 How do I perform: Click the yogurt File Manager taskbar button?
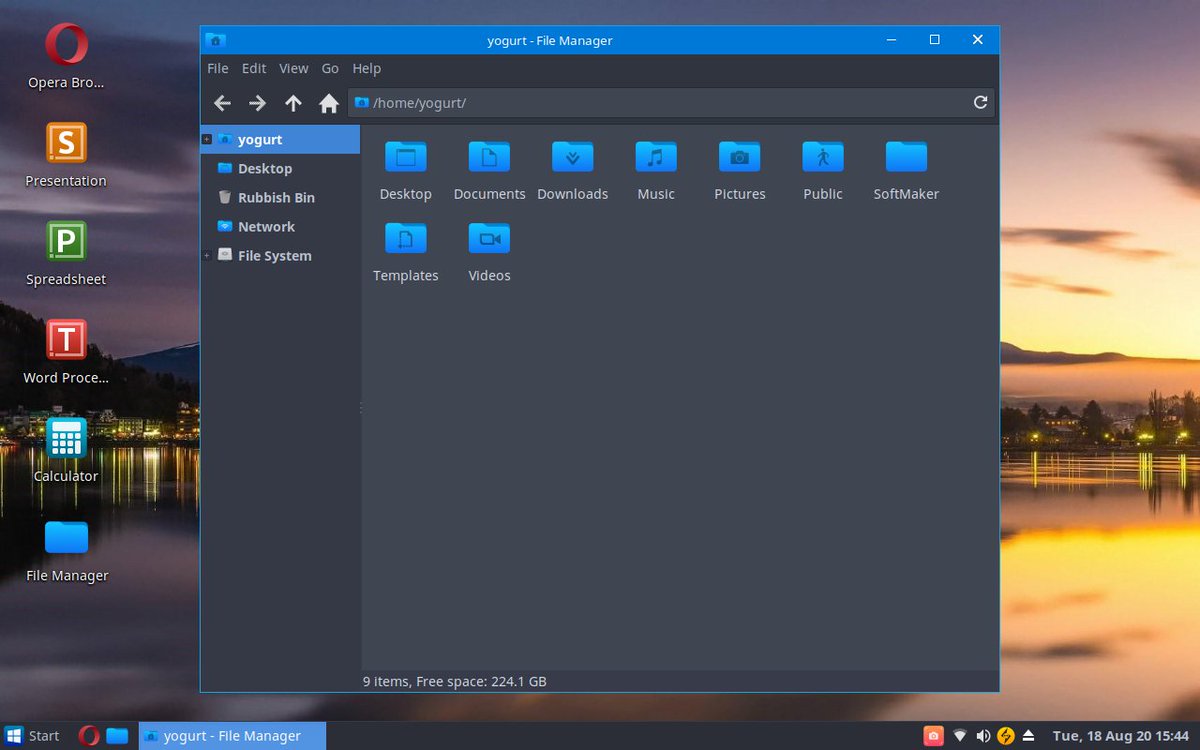(231, 735)
